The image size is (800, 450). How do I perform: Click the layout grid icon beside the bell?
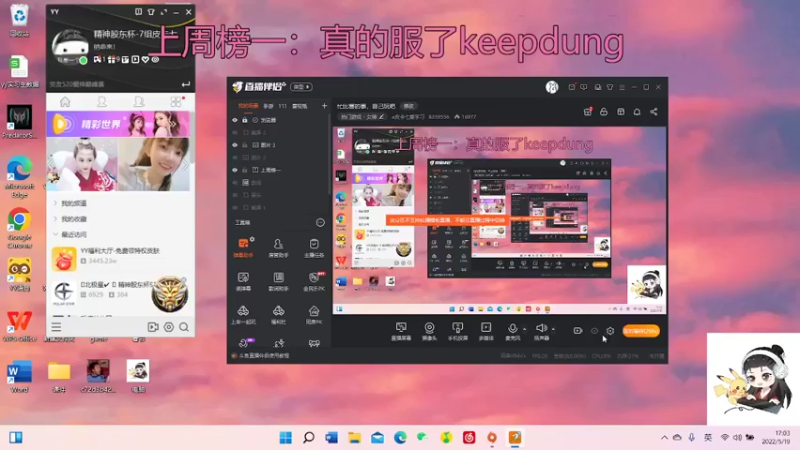tap(620, 112)
